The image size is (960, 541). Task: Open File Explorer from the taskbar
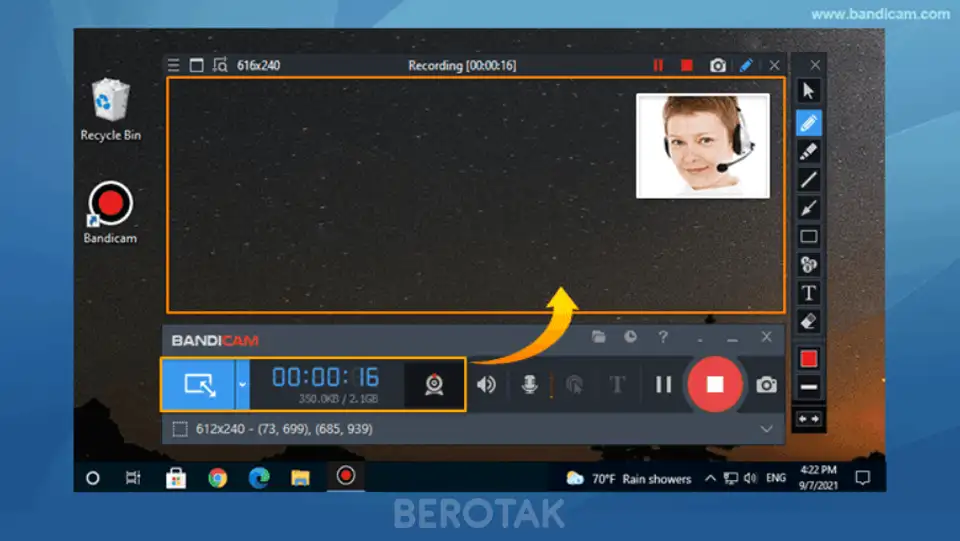(x=300, y=478)
